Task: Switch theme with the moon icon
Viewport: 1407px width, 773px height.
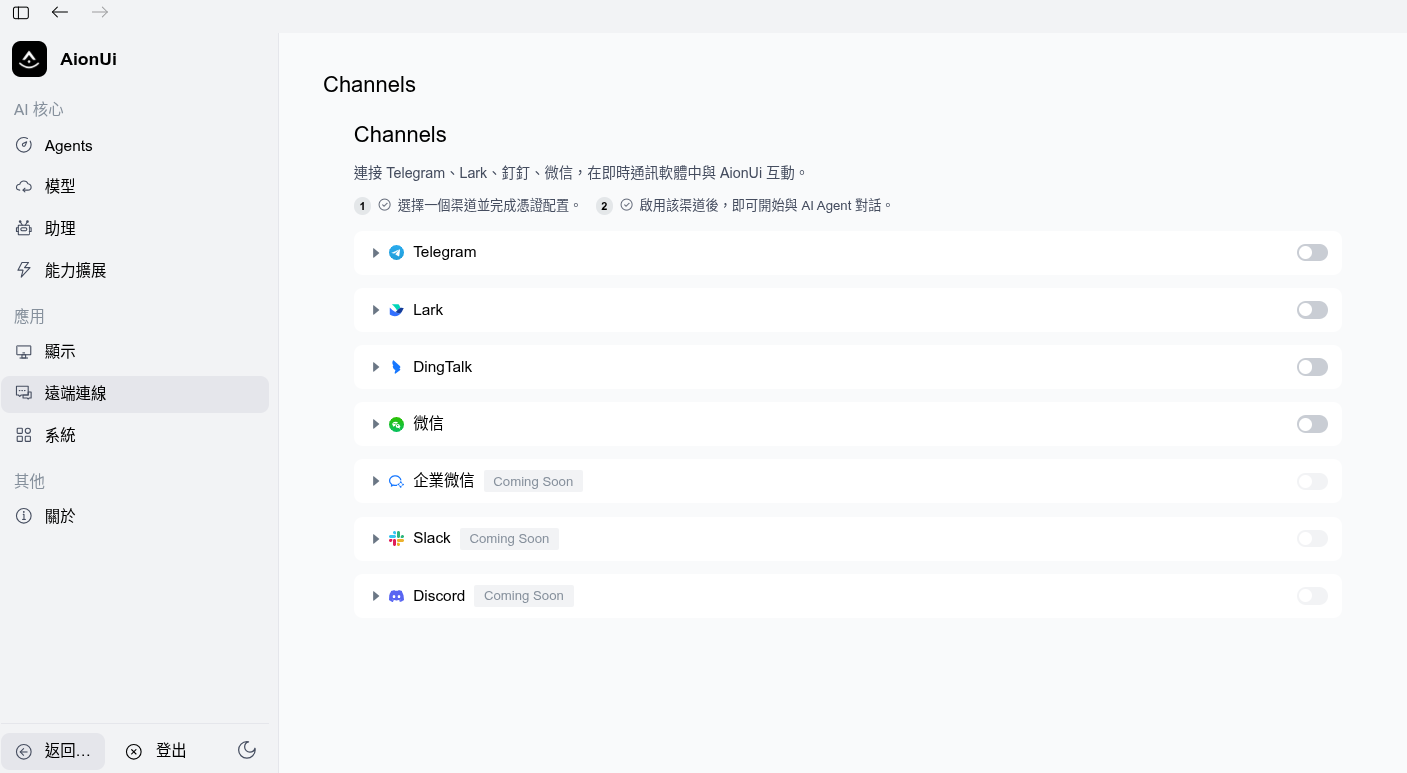Action: pos(247,750)
